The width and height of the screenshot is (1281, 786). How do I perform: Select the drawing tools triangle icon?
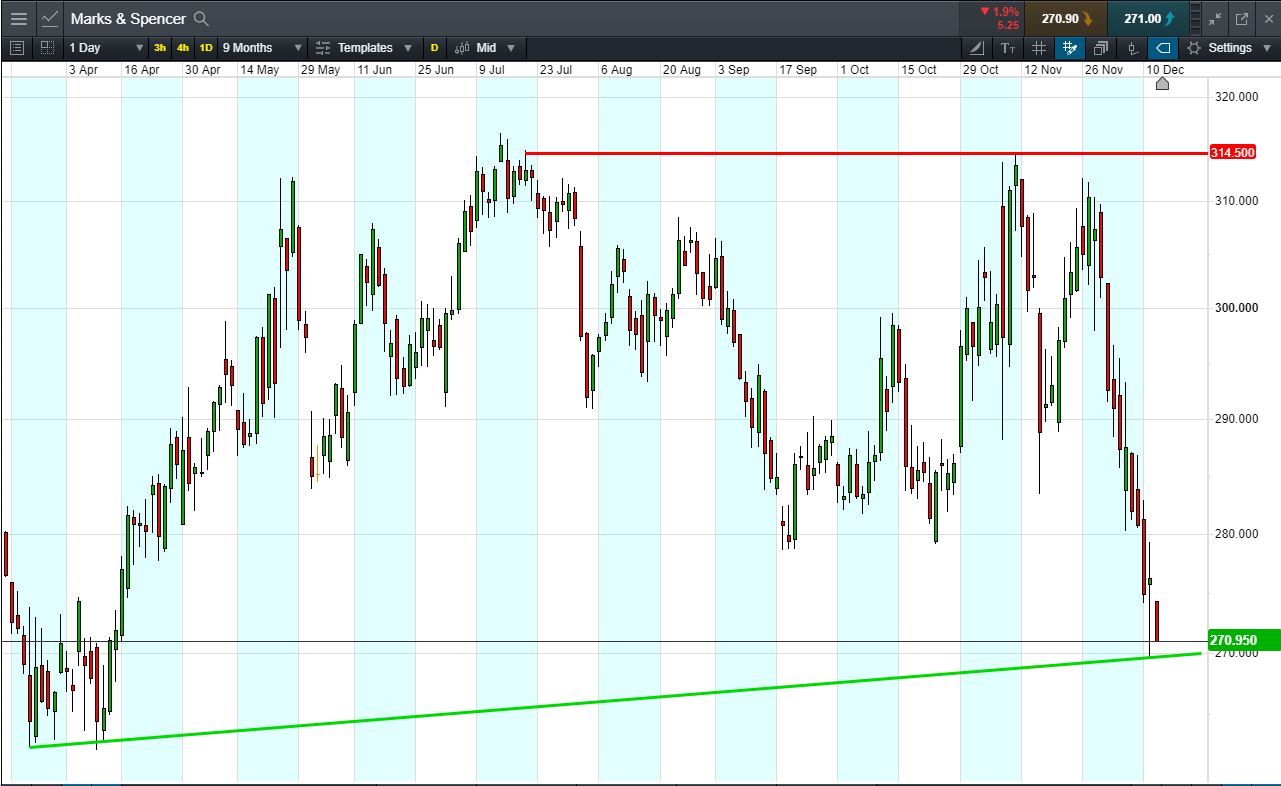point(977,48)
